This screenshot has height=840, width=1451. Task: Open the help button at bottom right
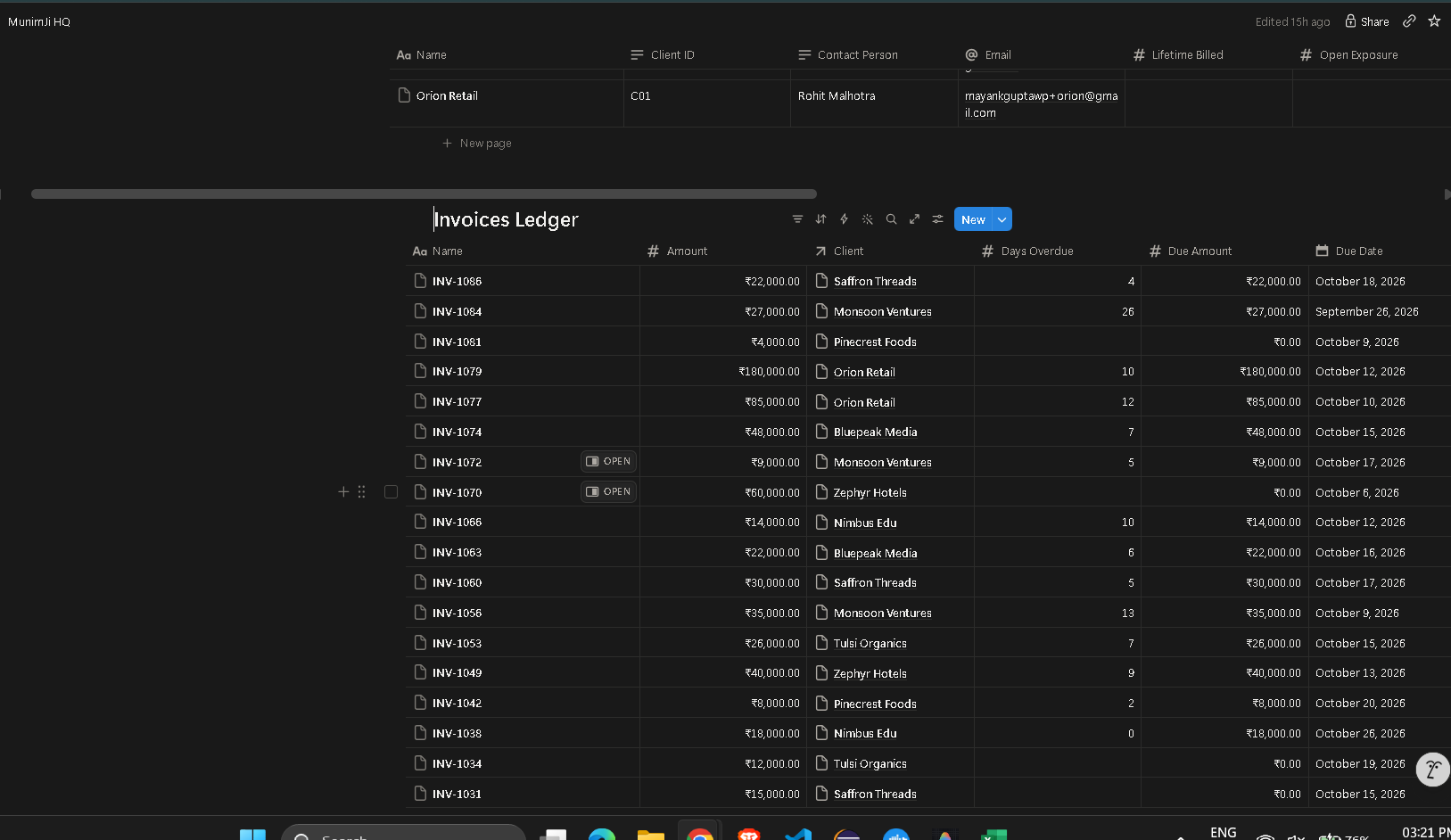pyautogui.click(x=1433, y=770)
